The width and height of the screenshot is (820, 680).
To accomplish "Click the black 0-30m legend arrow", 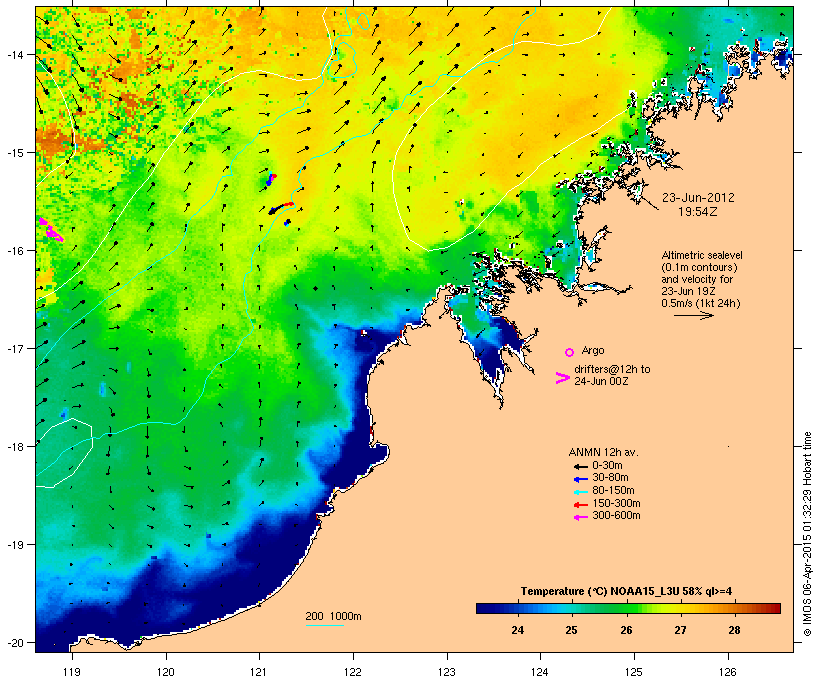I will click(x=580, y=466).
